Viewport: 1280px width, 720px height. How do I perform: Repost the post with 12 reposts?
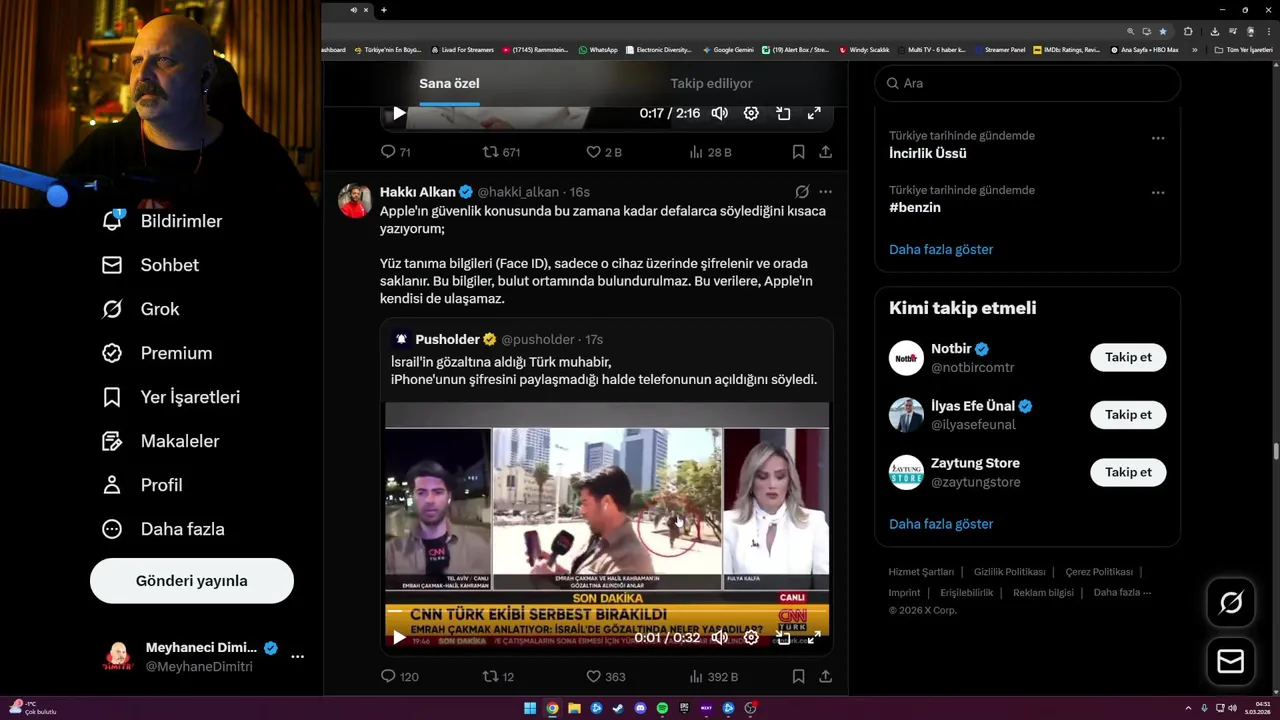[x=498, y=677]
